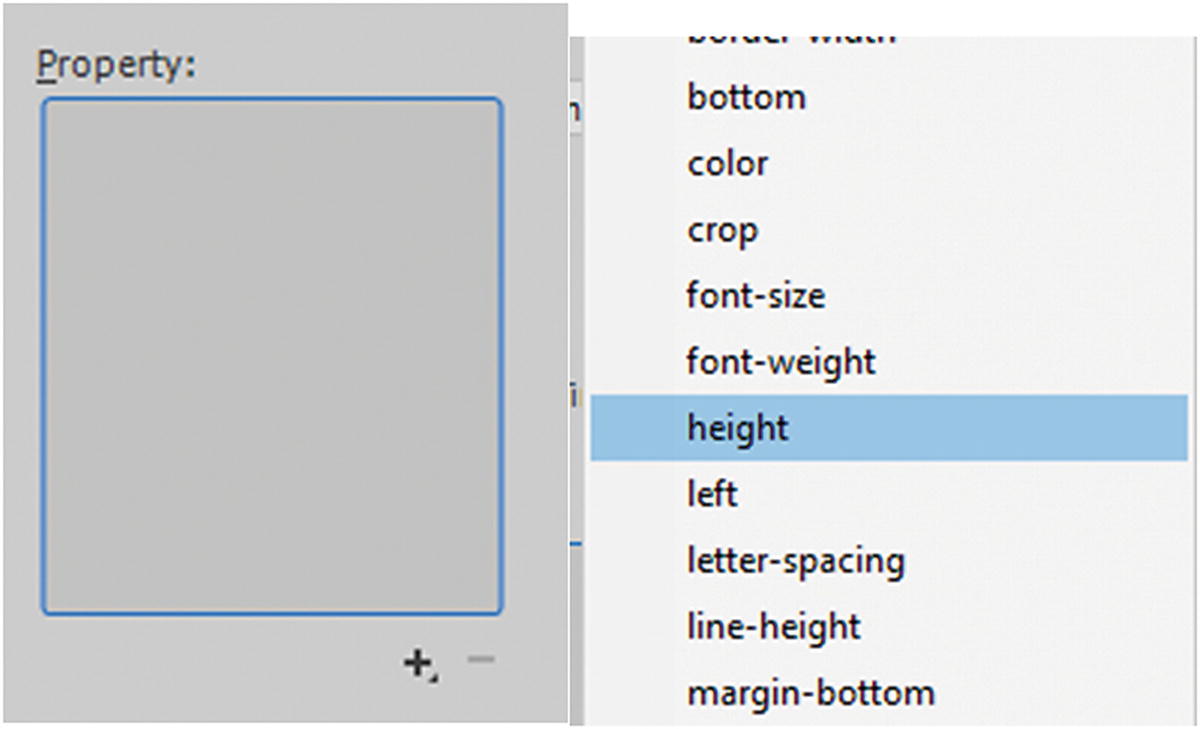Viewport: 1200px width, 729px height.
Task: Select font-weight in the popup list
Action: (781, 361)
